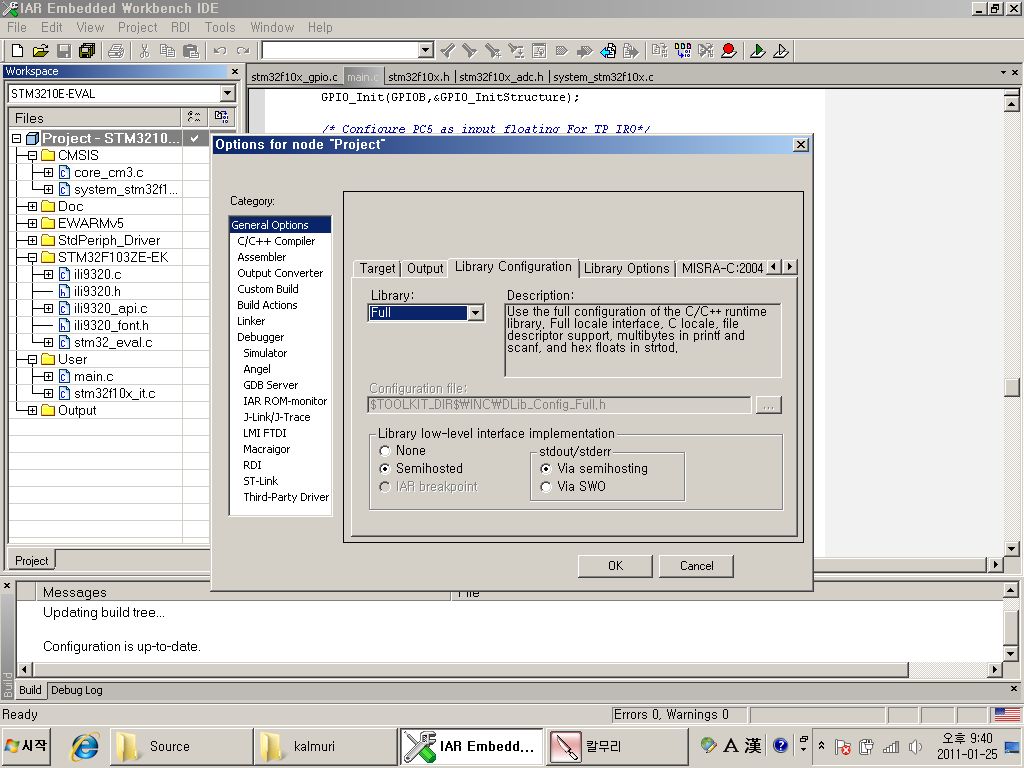Viewport: 1024px width, 768px height.
Task: Switch to the Debug Log tab
Action: (76, 690)
